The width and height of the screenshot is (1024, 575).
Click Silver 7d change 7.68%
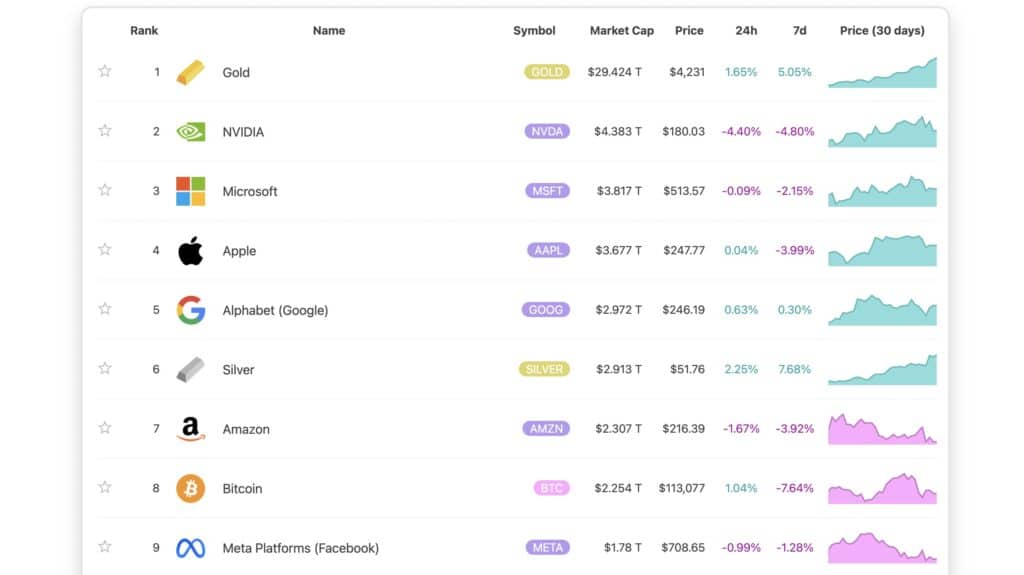794,369
